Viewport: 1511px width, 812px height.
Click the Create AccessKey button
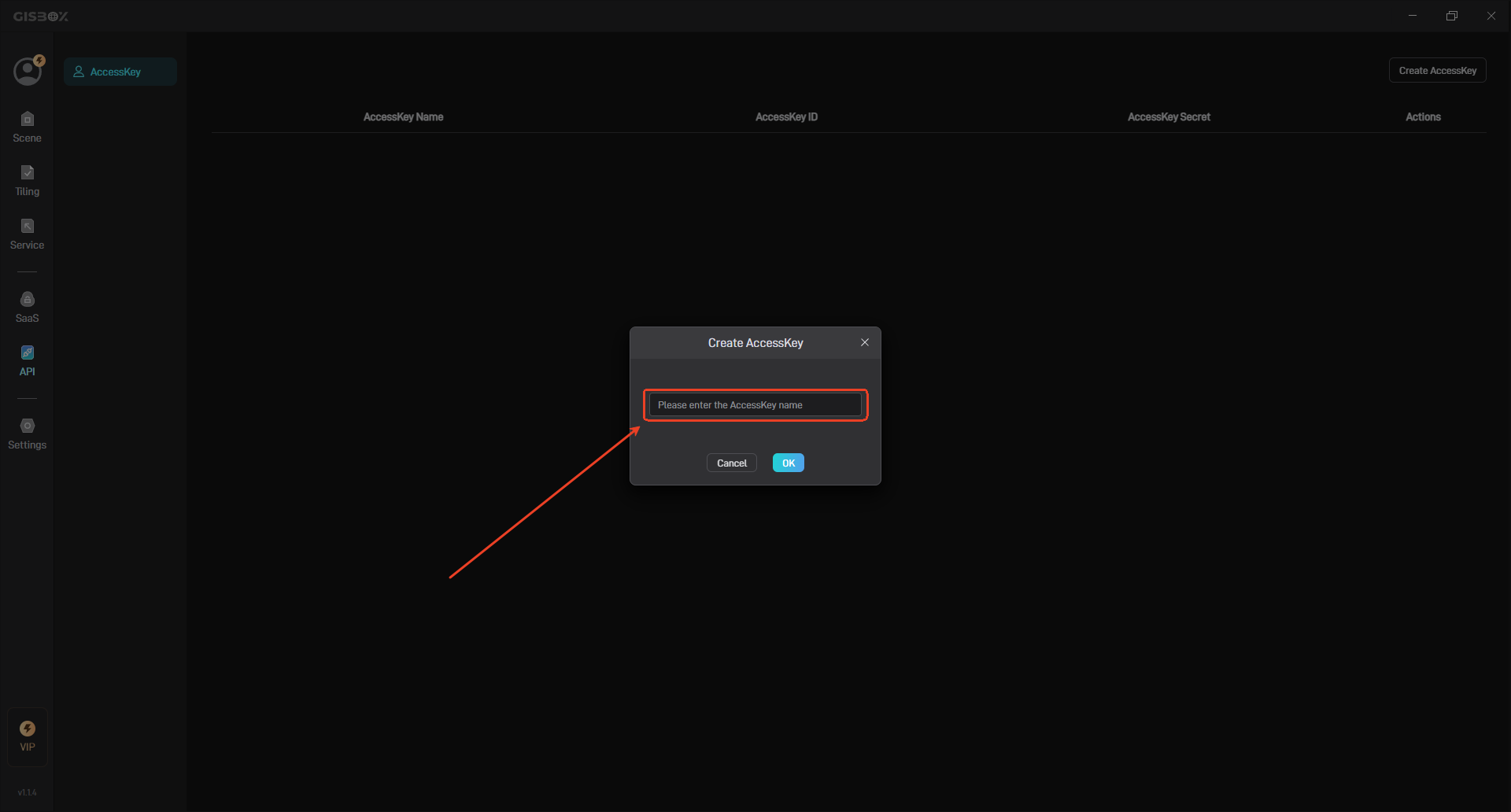[x=1437, y=70]
